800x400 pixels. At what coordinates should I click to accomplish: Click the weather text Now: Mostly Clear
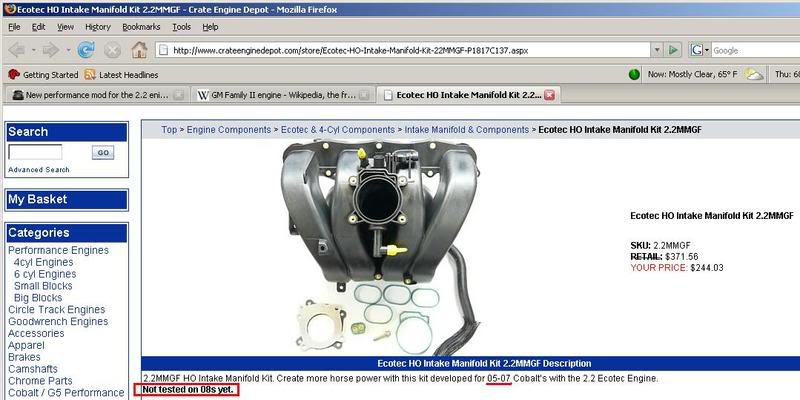(x=692, y=74)
